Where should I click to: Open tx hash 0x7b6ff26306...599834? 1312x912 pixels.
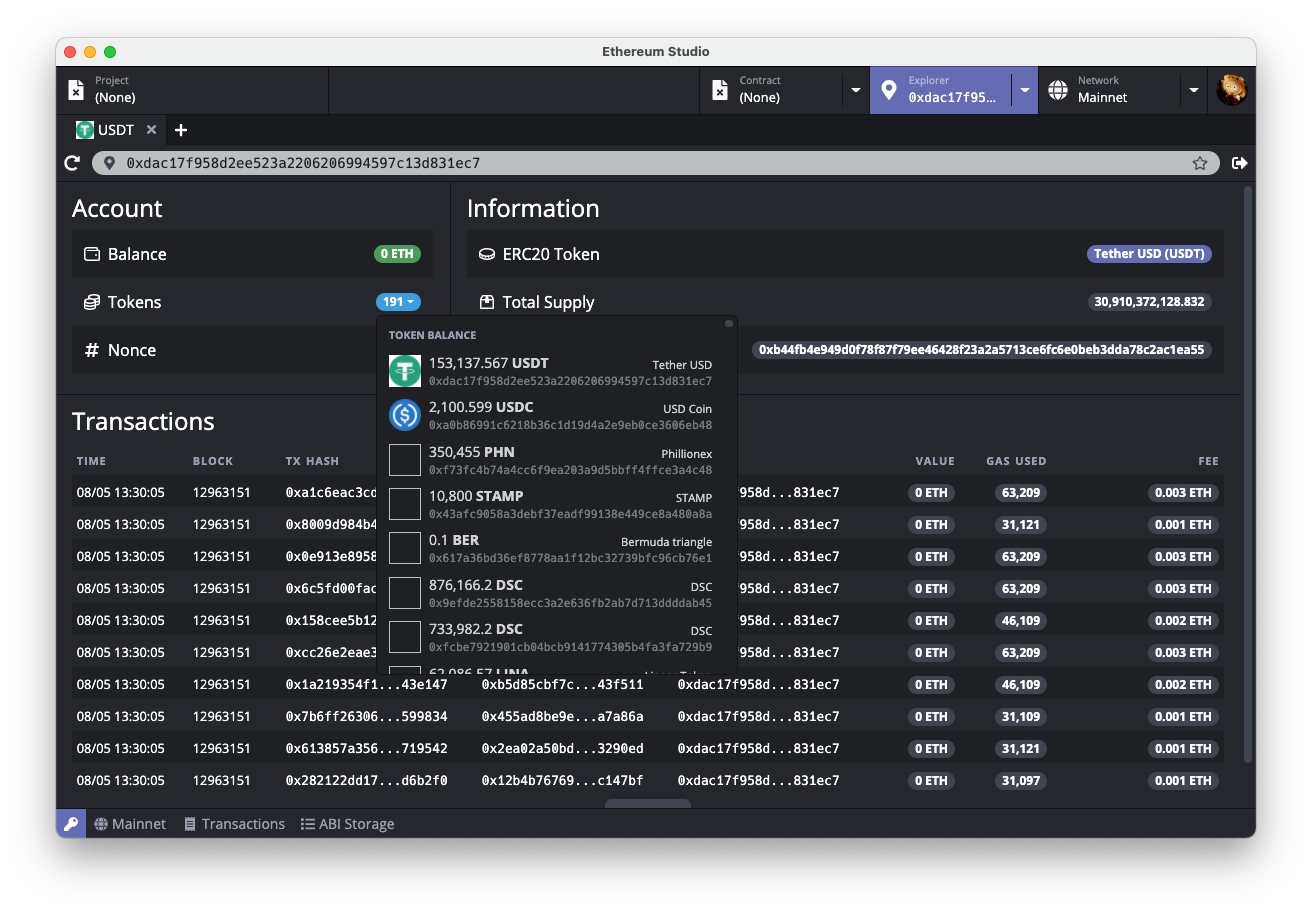coord(366,717)
